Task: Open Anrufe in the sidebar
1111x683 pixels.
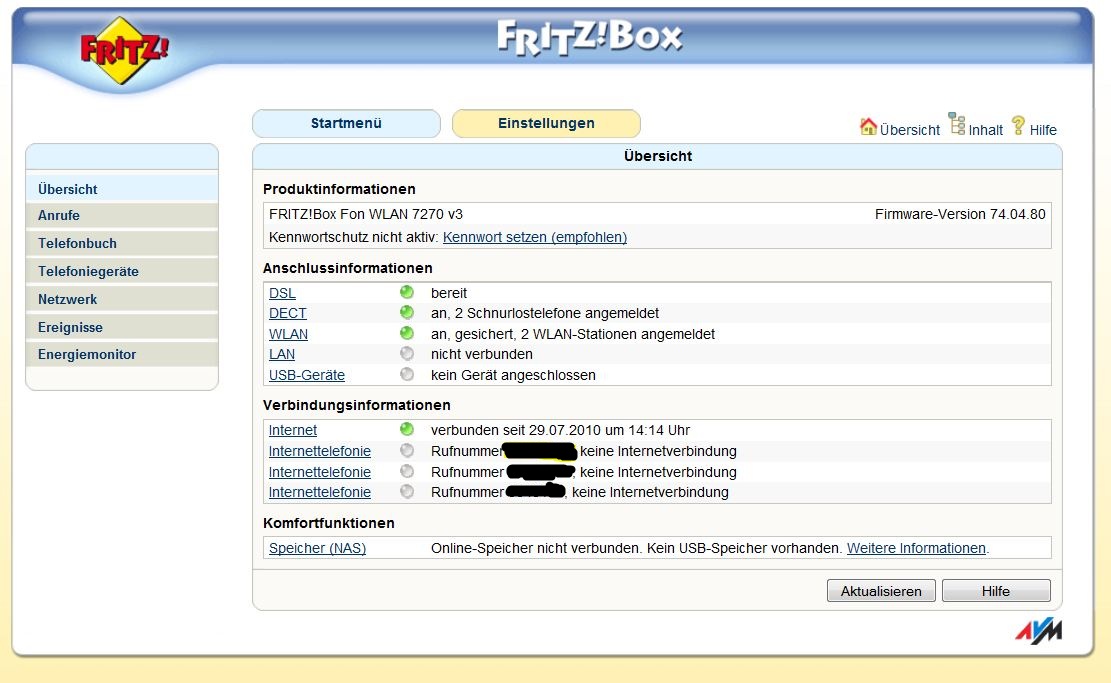Action: click(x=122, y=215)
